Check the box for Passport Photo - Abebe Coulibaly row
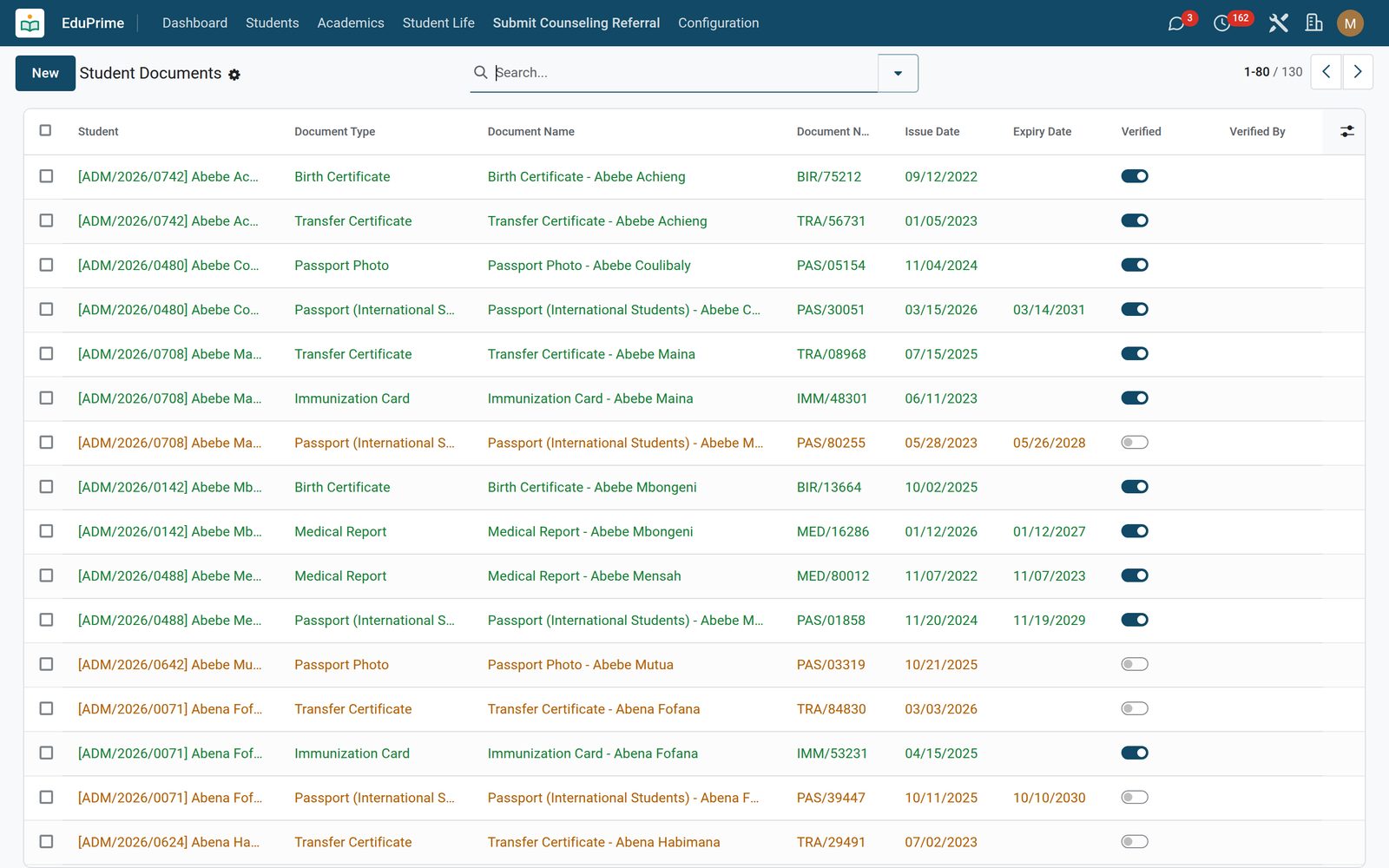The width and height of the screenshot is (1389, 868). tap(46, 265)
